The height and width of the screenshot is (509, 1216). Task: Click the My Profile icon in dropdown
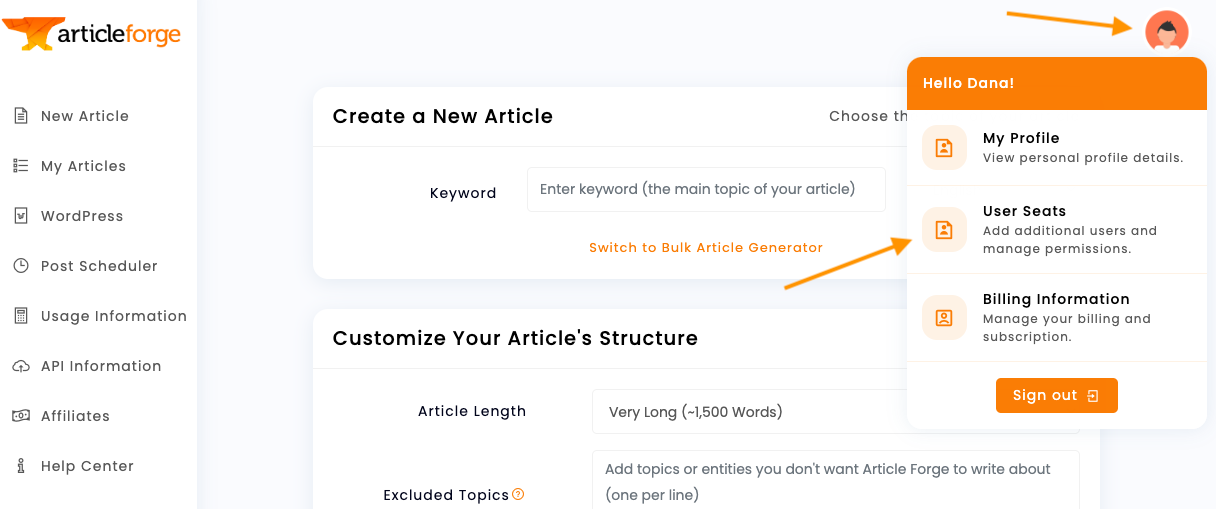pyautogui.click(x=944, y=148)
